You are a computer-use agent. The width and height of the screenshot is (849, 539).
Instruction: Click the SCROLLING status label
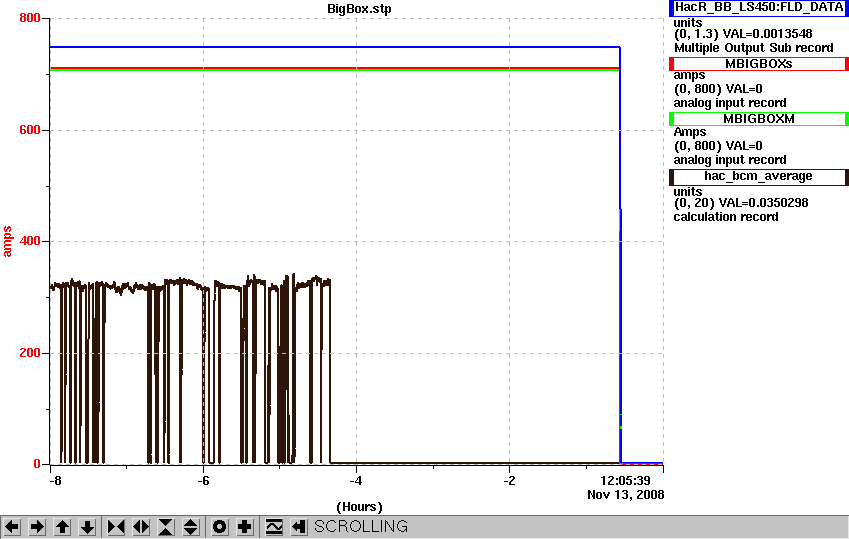click(361, 527)
